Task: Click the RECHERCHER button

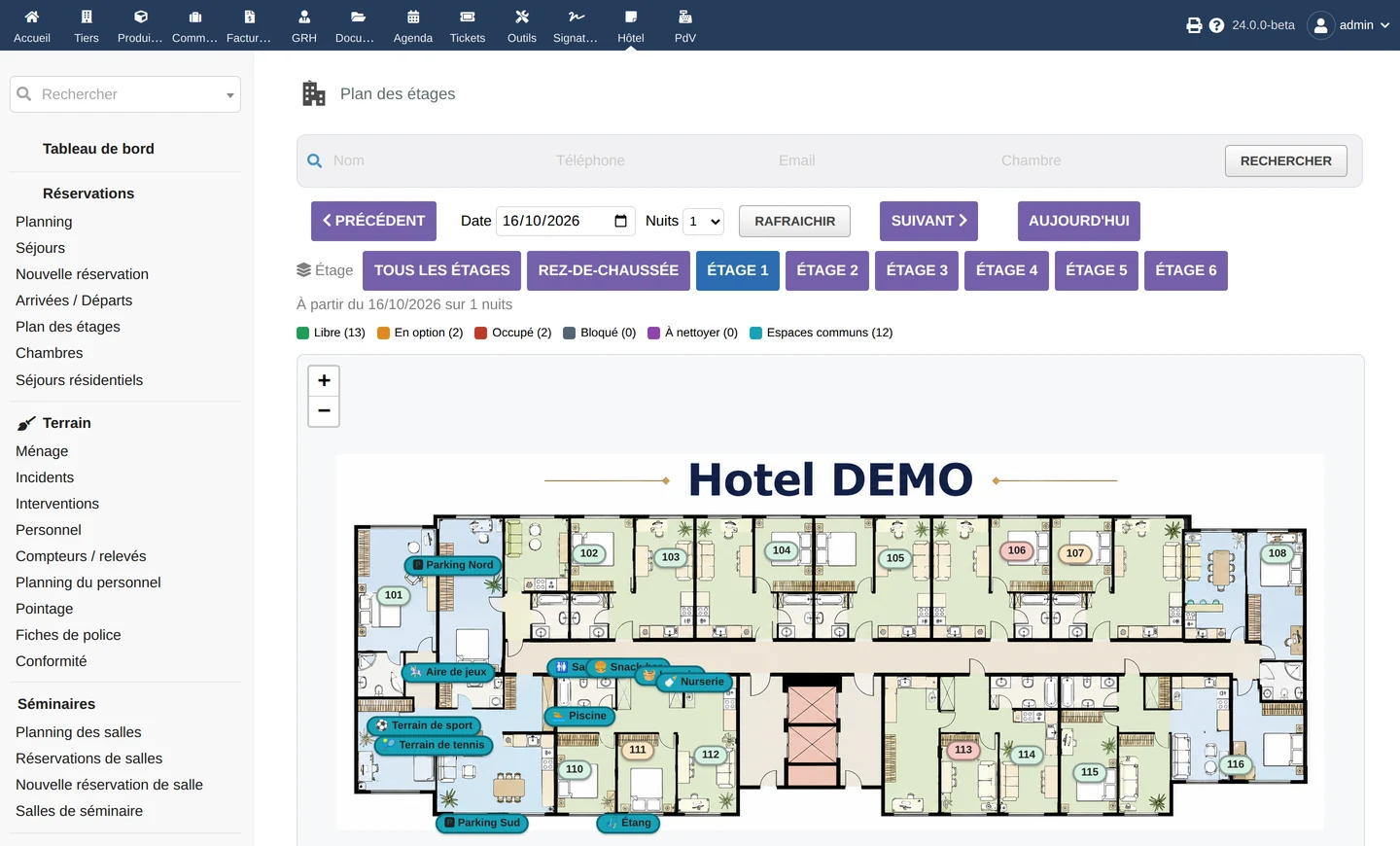Action: (1286, 160)
